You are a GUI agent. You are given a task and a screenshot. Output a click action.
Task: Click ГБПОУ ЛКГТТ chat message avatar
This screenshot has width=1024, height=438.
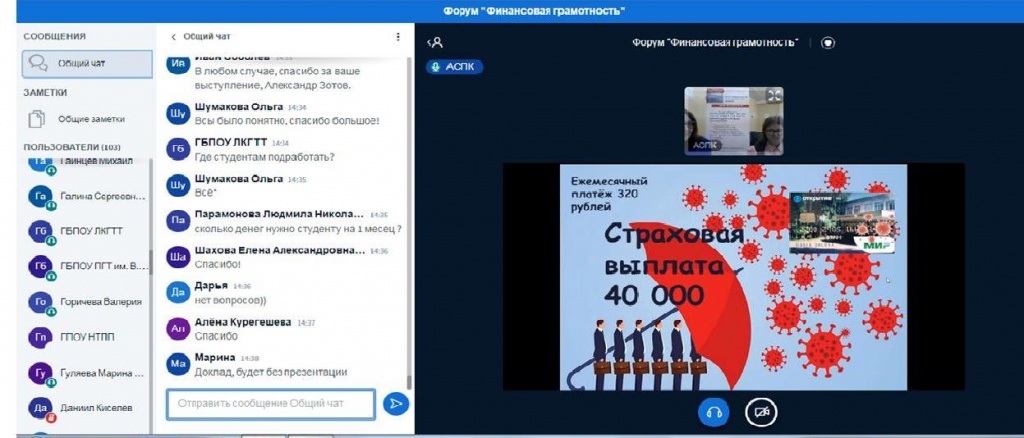tap(178, 149)
